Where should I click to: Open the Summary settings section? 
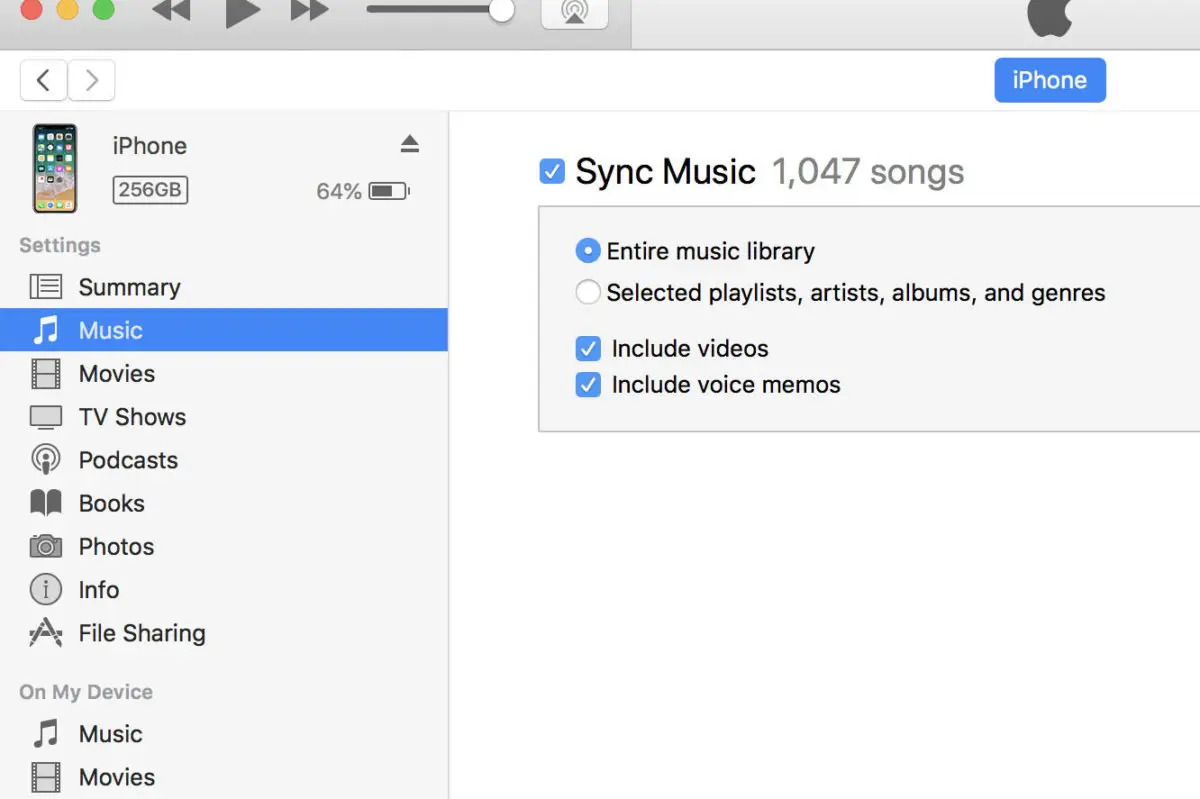[224, 287]
